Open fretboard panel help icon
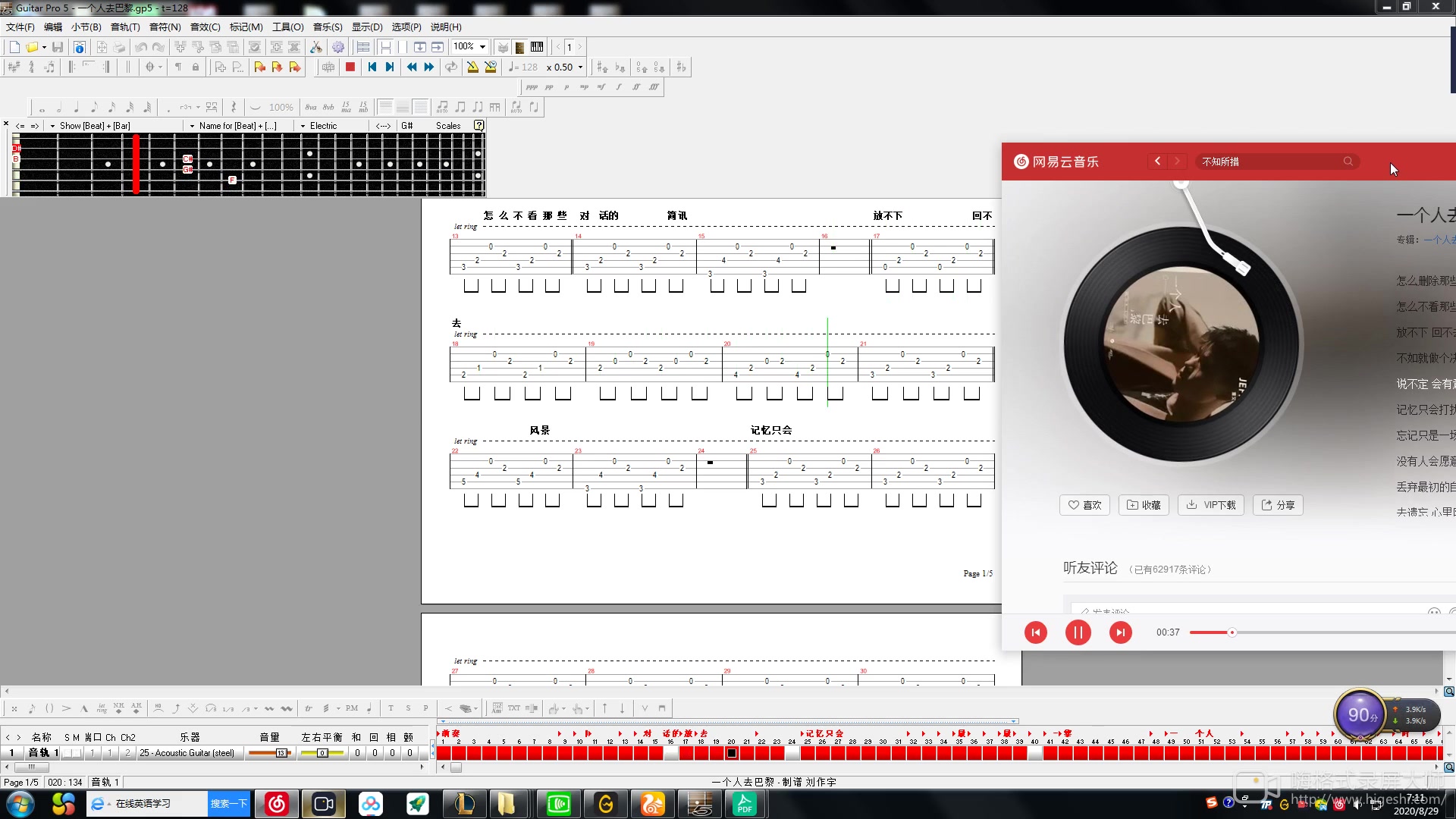1456x819 pixels. point(479,125)
